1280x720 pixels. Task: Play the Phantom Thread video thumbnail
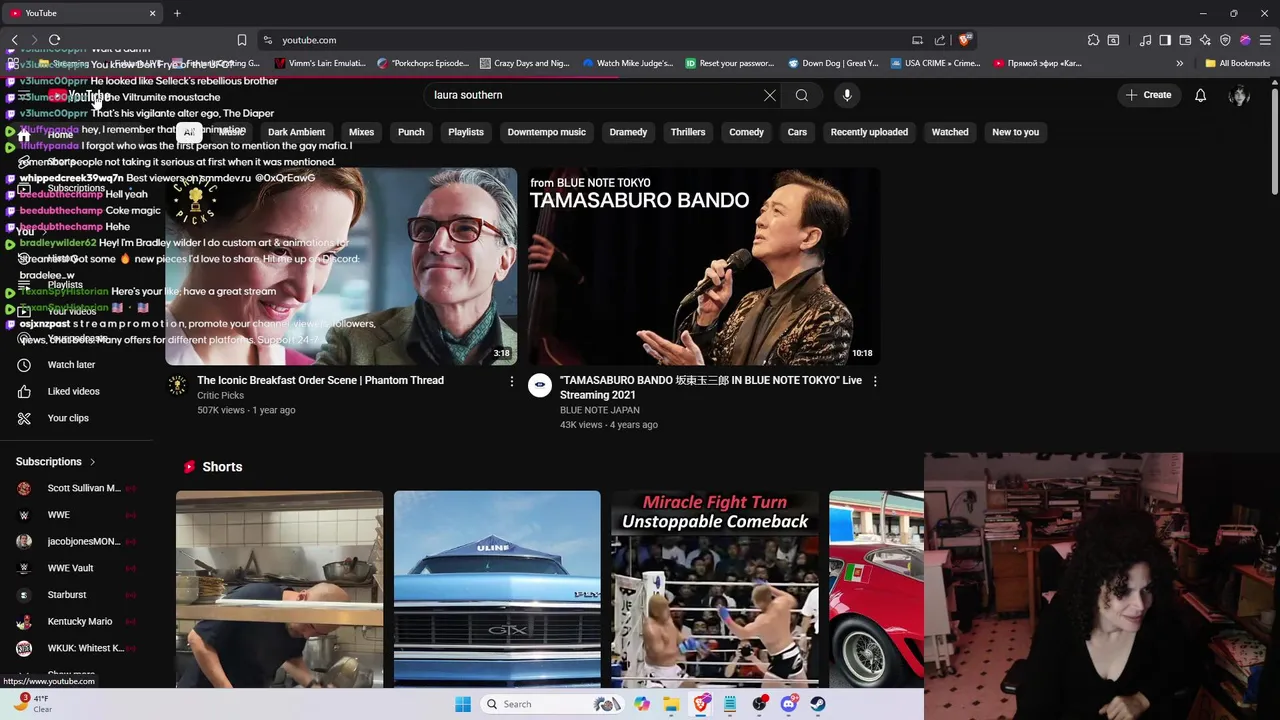pos(341,266)
